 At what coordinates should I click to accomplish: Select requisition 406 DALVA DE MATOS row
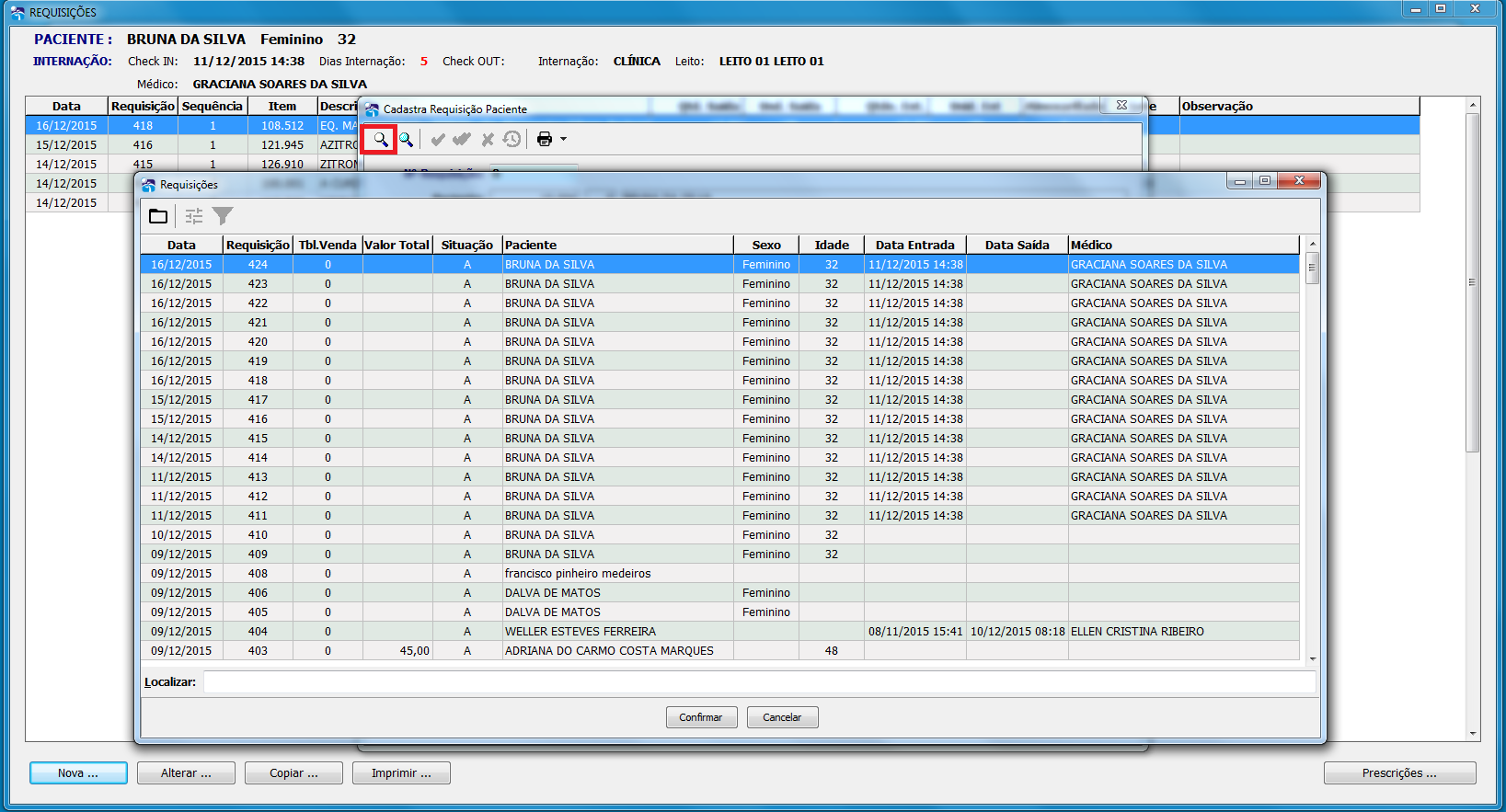719,593
